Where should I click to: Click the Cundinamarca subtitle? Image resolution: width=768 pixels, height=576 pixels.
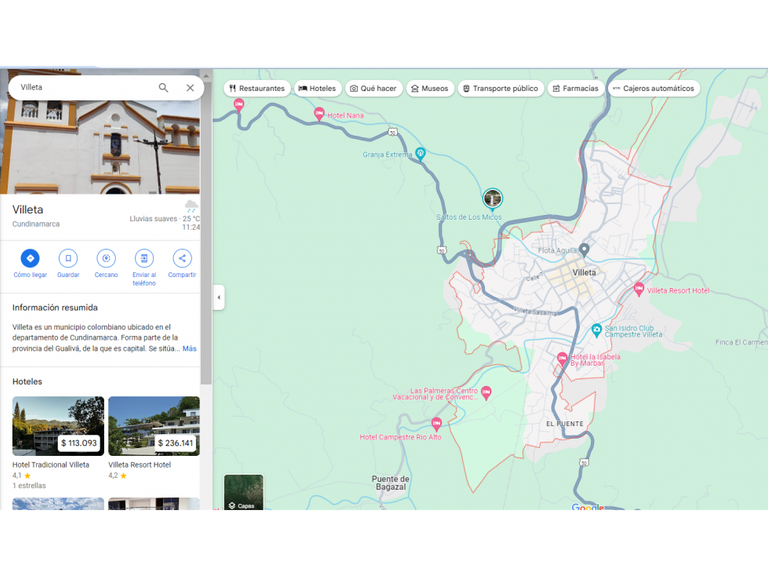pyautogui.click(x=36, y=224)
